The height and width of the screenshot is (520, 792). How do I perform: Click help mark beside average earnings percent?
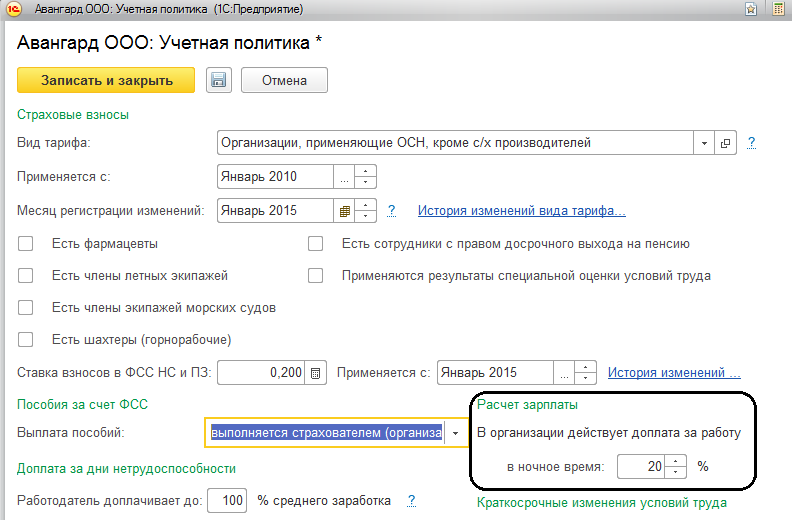pyautogui.click(x=411, y=500)
